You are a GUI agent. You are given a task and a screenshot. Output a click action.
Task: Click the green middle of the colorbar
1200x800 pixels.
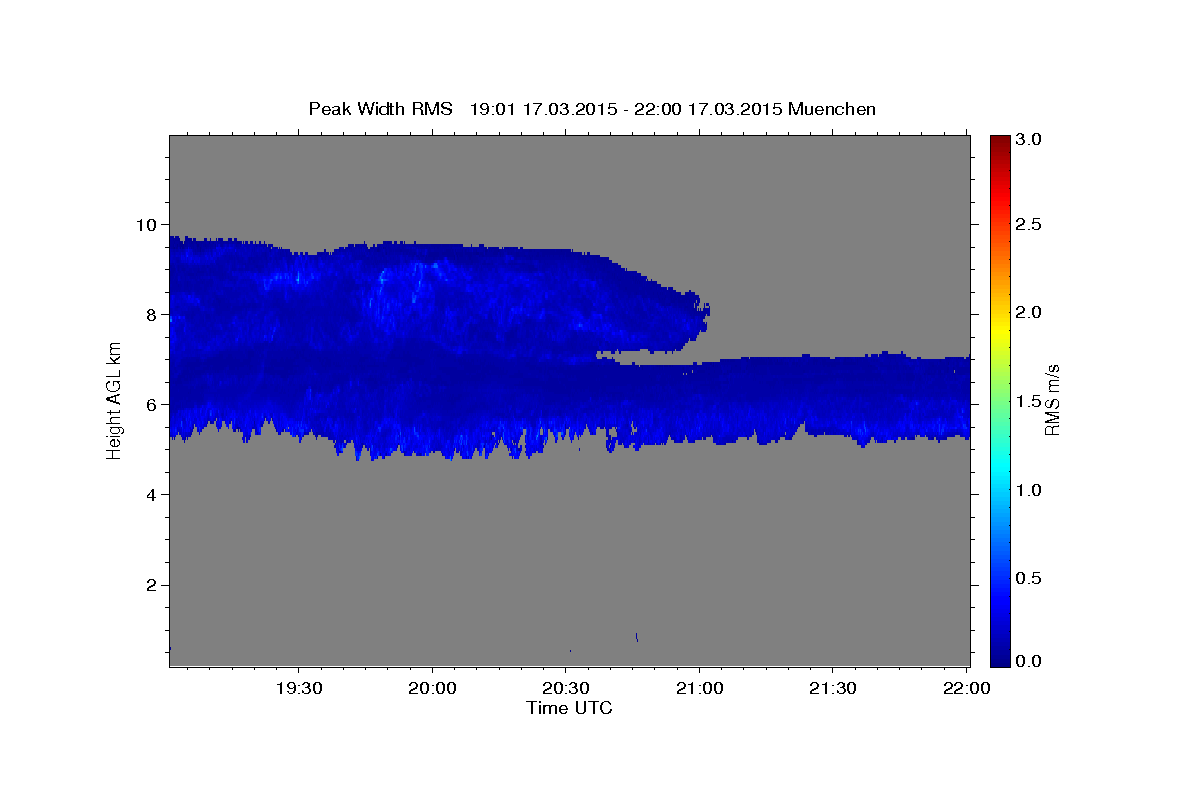[1000, 400]
